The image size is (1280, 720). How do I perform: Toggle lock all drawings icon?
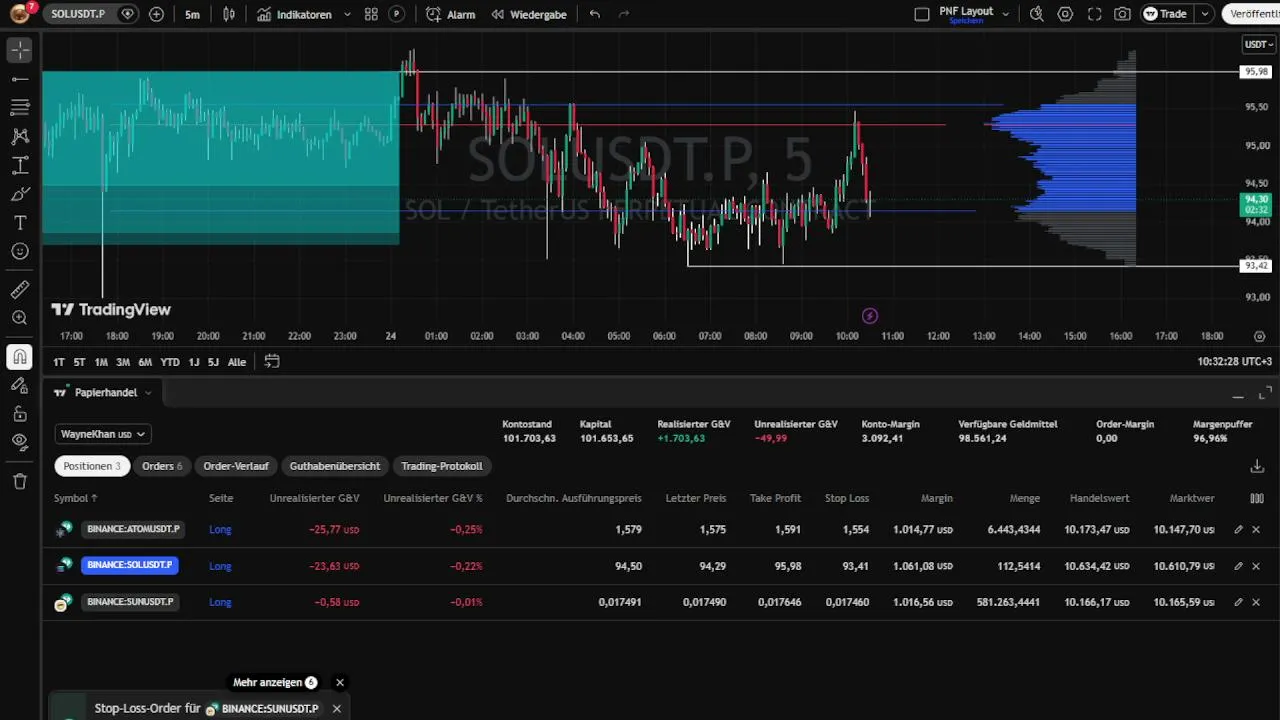(x=20, y=413)
